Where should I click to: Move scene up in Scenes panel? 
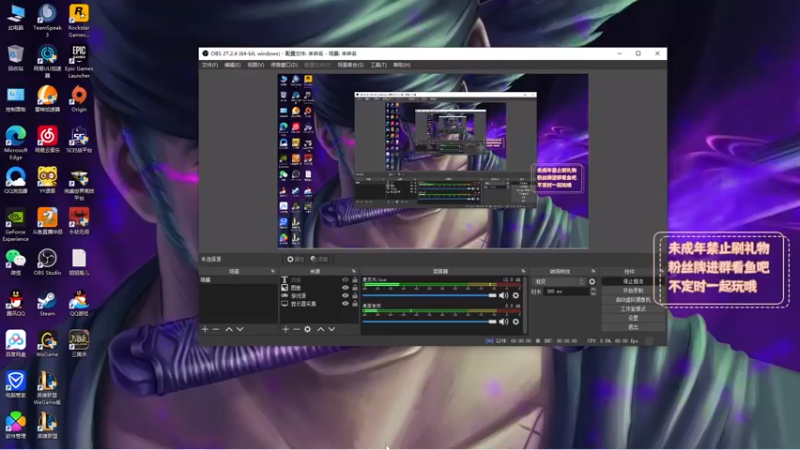pos(229,330)
